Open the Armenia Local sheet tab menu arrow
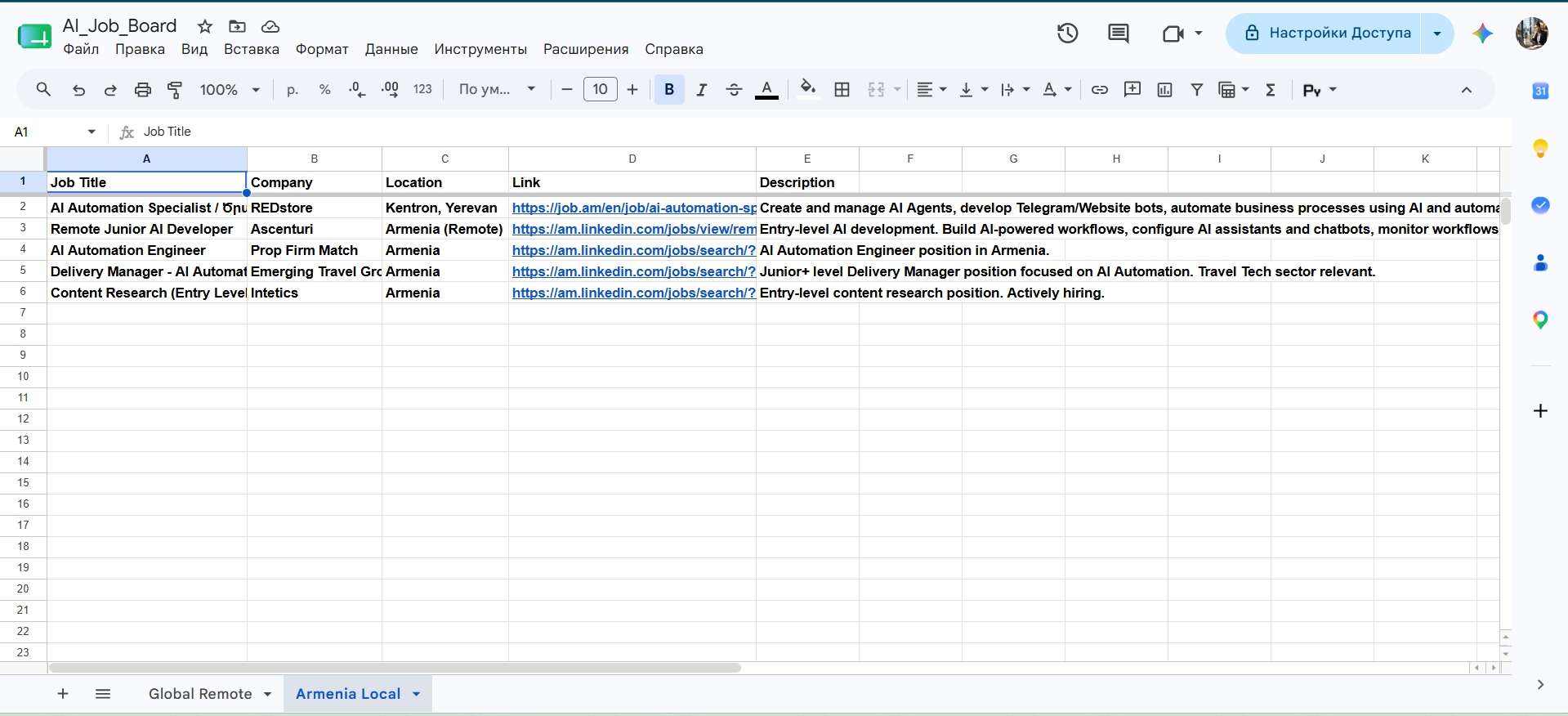This screenshot has height=716, width=1568. tap(416, 694)
